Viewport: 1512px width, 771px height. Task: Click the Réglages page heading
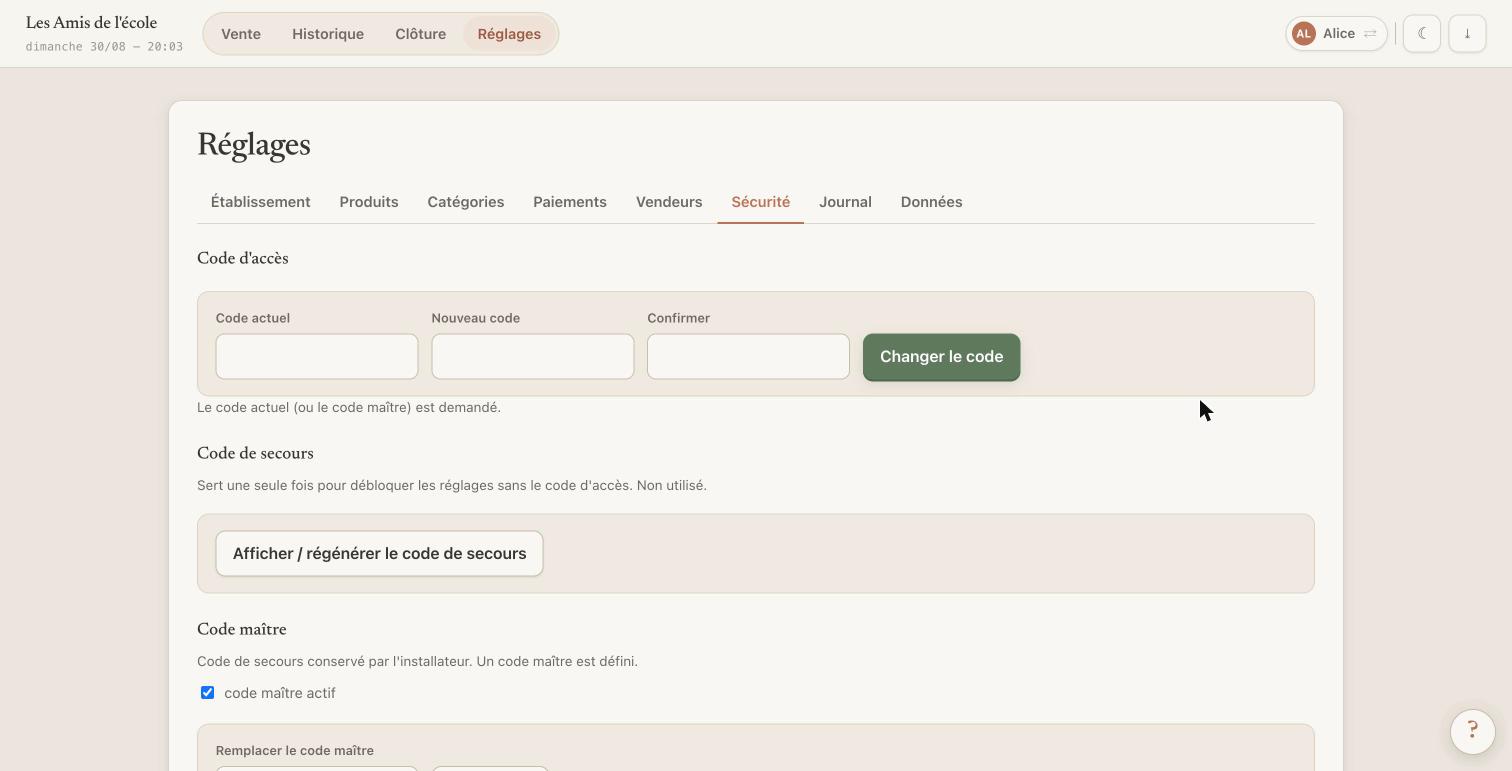click(x=254, y=145)
